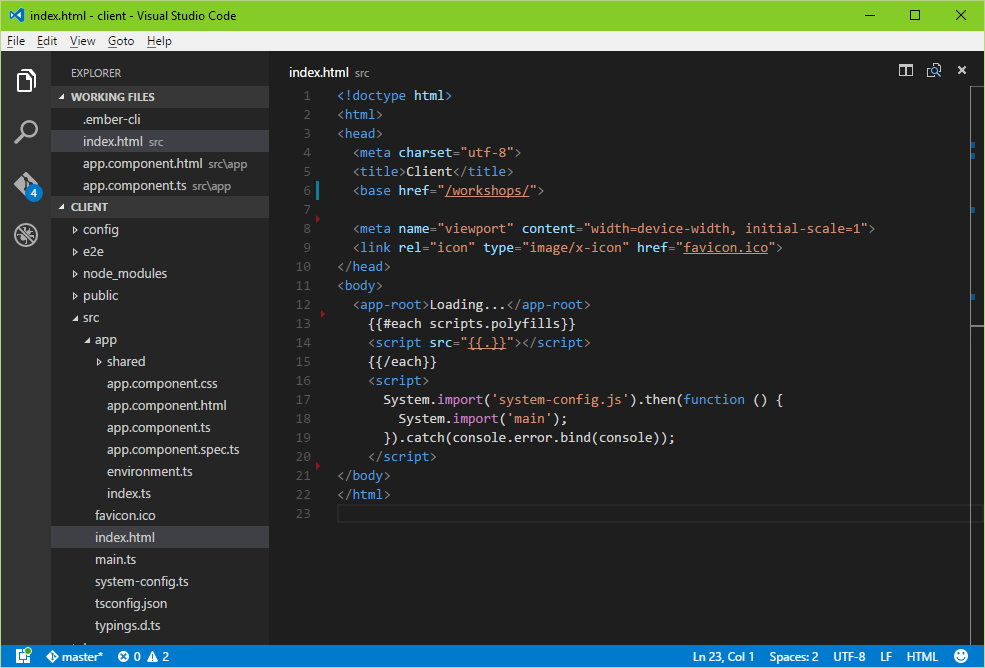
Task: Place cursor on empty line 23
Action: pos(653,514)
